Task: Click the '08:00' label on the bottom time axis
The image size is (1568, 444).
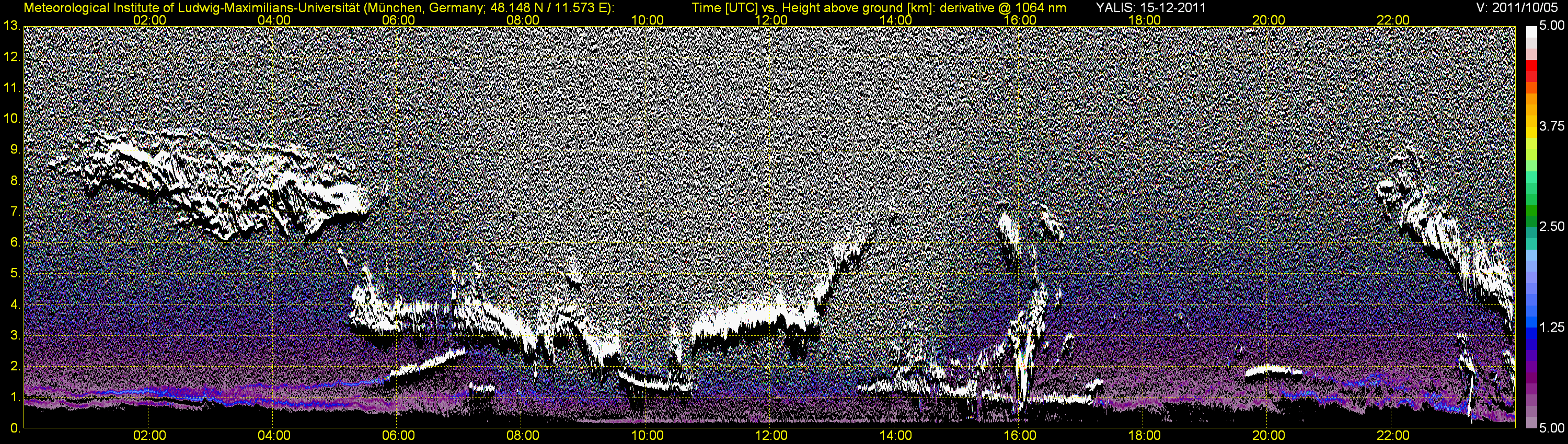Action: 523,436
